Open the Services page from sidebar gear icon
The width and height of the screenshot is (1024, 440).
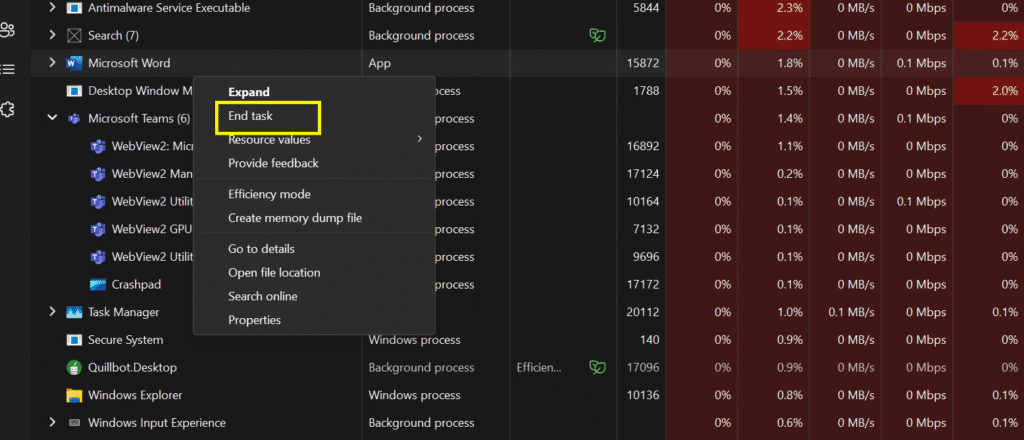[x=8, y=110]
